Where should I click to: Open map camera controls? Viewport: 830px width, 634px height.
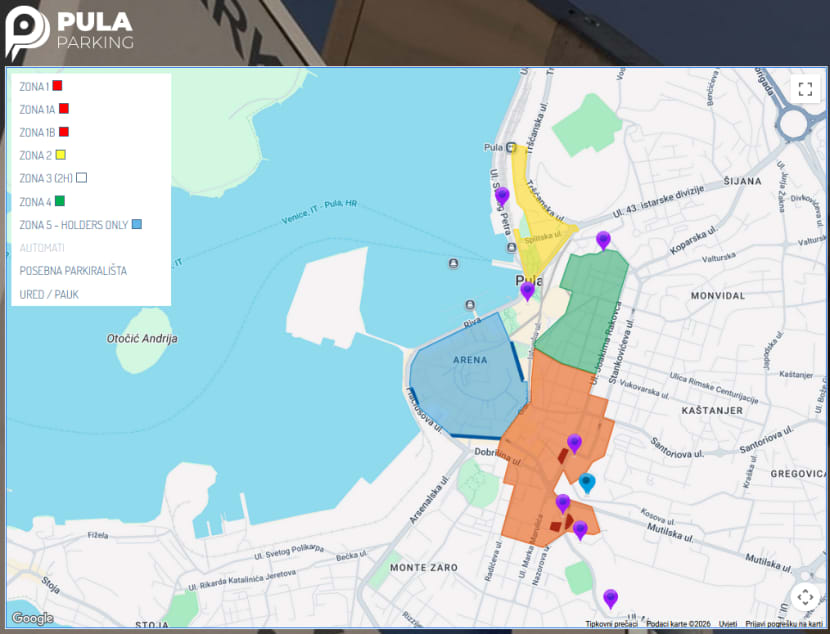[x=805, y=598]
